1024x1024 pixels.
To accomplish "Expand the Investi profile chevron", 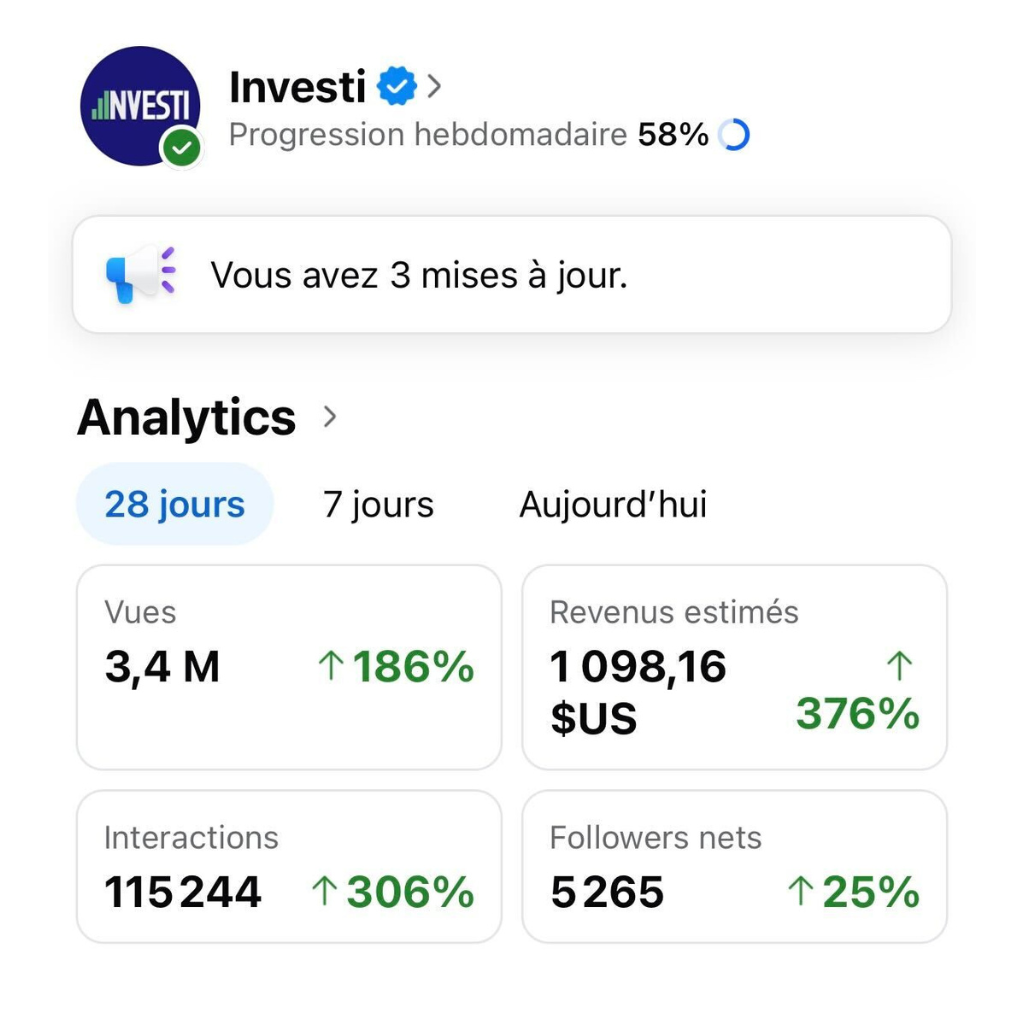I will click(434, 88).
